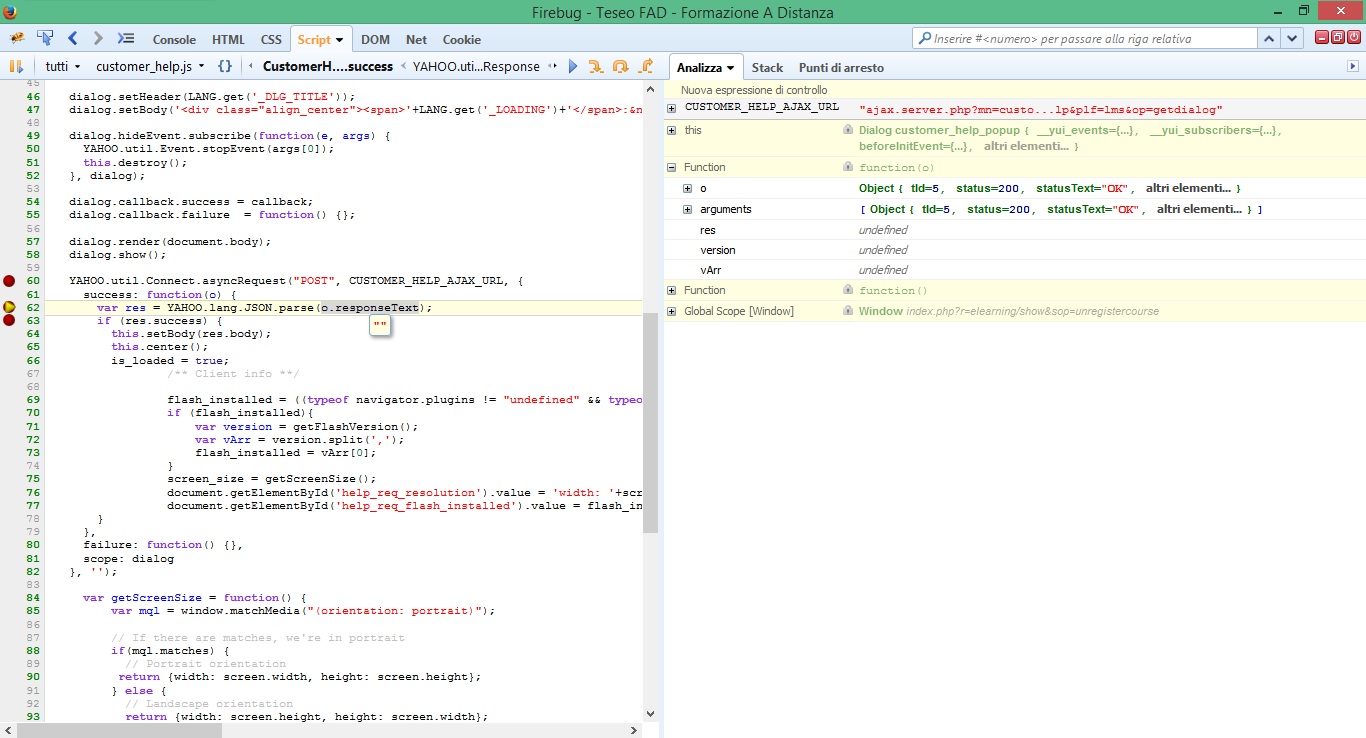Click the Step Out debugger icon
1366x738 pixels.
coord(645,67)
